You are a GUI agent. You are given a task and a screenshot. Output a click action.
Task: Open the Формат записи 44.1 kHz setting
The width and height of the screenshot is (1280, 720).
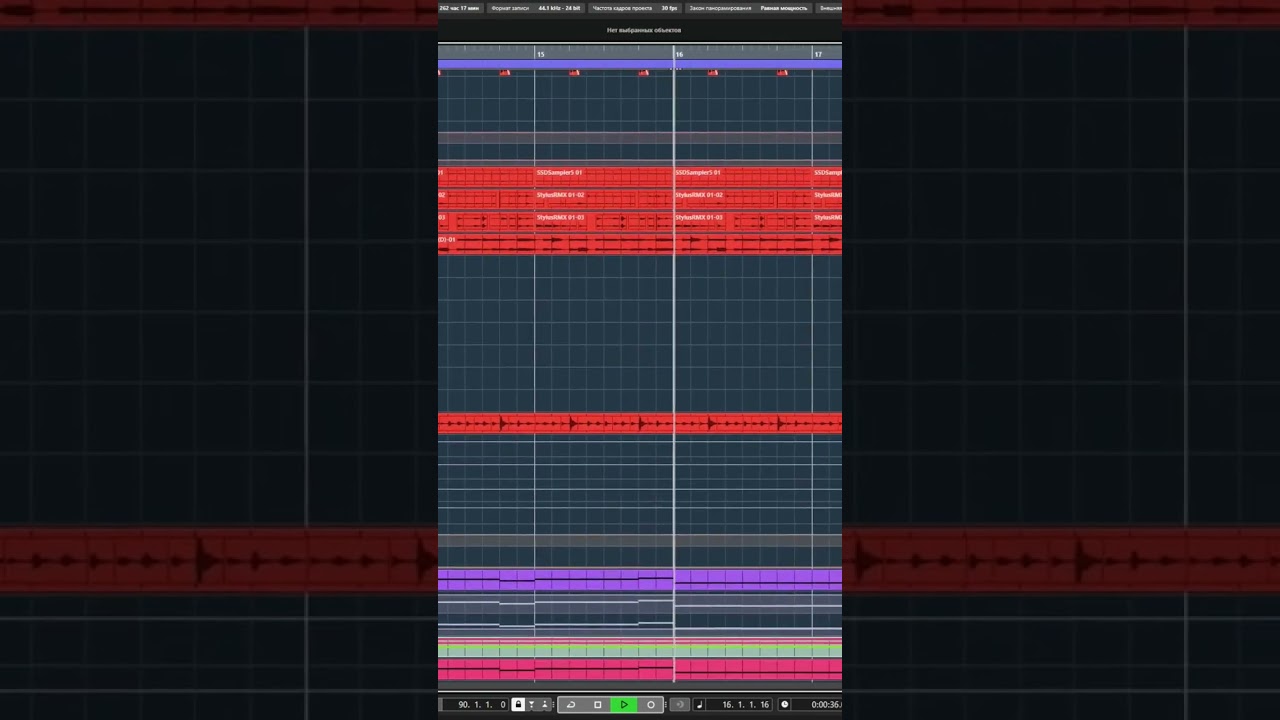[535, 8]
